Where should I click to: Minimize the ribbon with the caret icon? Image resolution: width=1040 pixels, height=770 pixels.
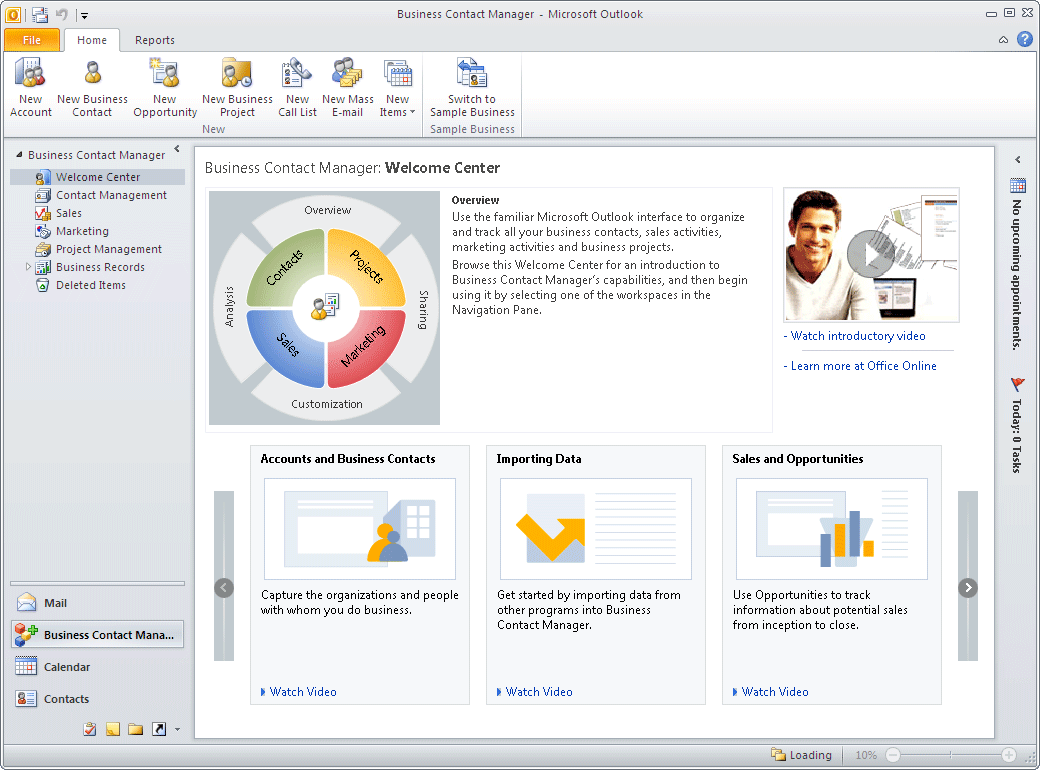point(1004,40)
